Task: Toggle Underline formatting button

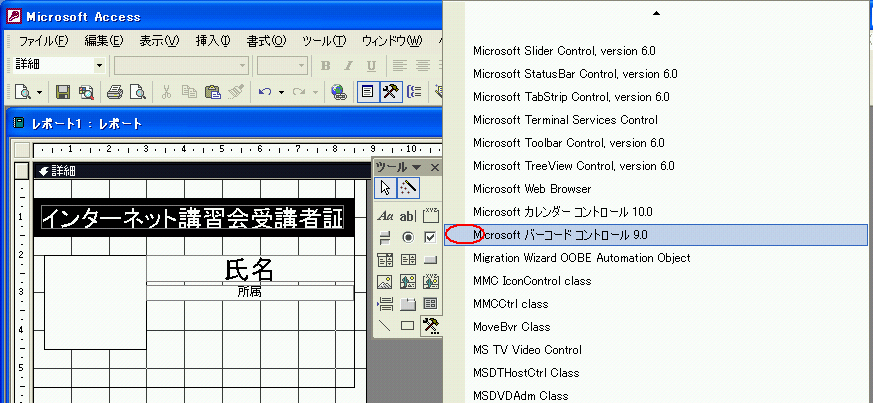Action: [x=372, y=66]
